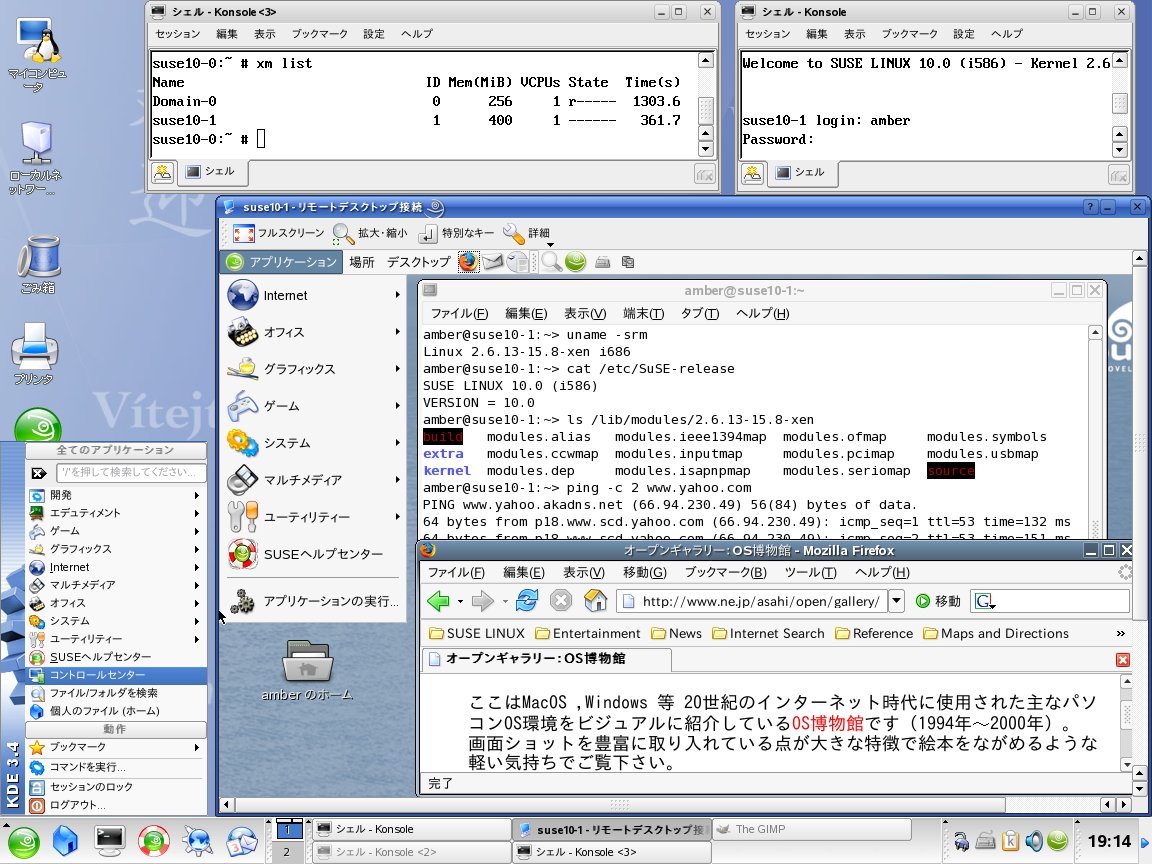This screenshot has width=1152, height=864.
Task: Expand ユーティリティー submenu in remote applications menu
Action: pyautogui.click(x=314, y=517)
